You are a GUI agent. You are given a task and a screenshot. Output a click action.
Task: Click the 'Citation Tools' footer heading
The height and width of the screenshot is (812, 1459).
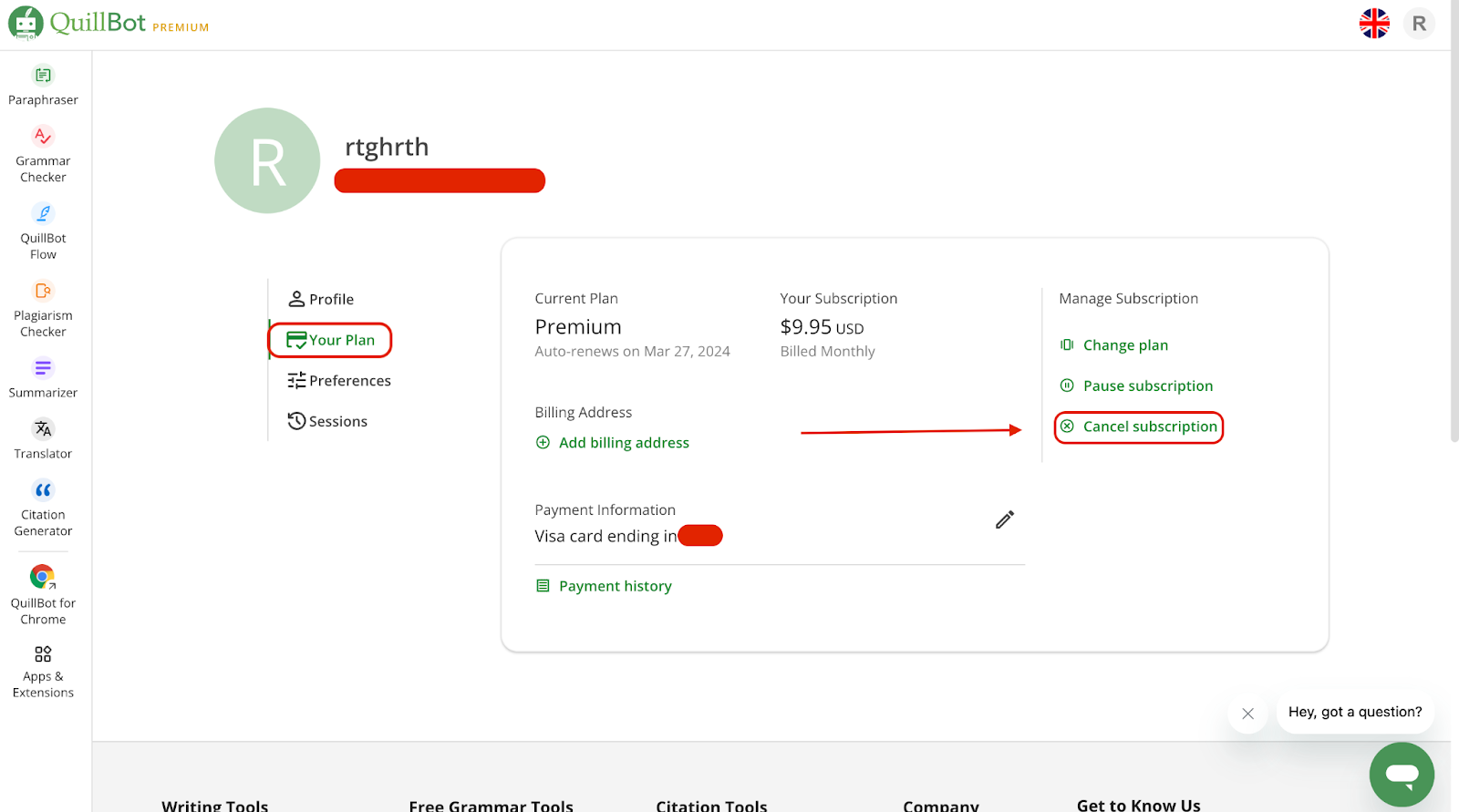pyautogui.click(x=711, y=806)
